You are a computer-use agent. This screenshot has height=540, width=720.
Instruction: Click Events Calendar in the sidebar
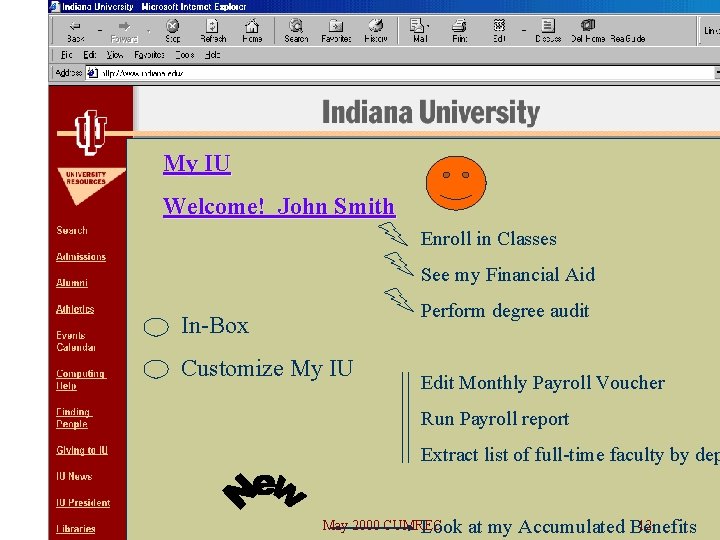(76, 342)
